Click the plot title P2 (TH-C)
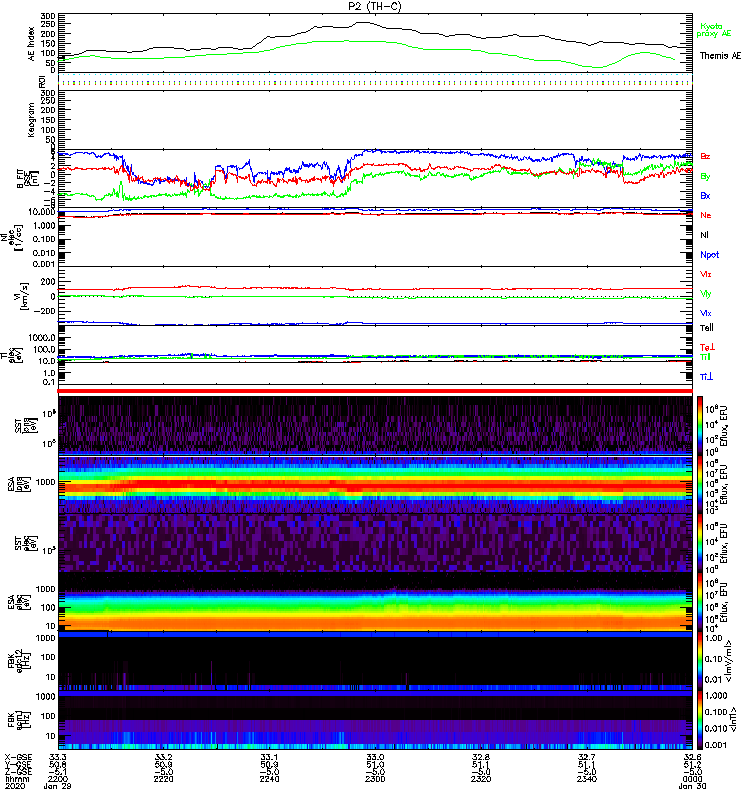This screenshot has width=750, height=800. coord(374,6)
